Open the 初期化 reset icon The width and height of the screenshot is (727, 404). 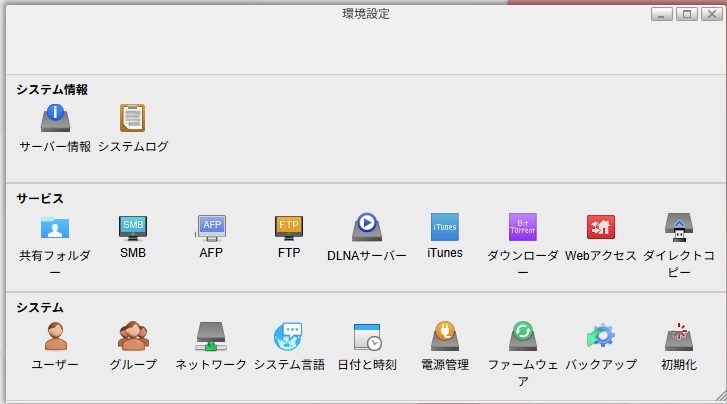pyautogui.click(x=679, y=336)
